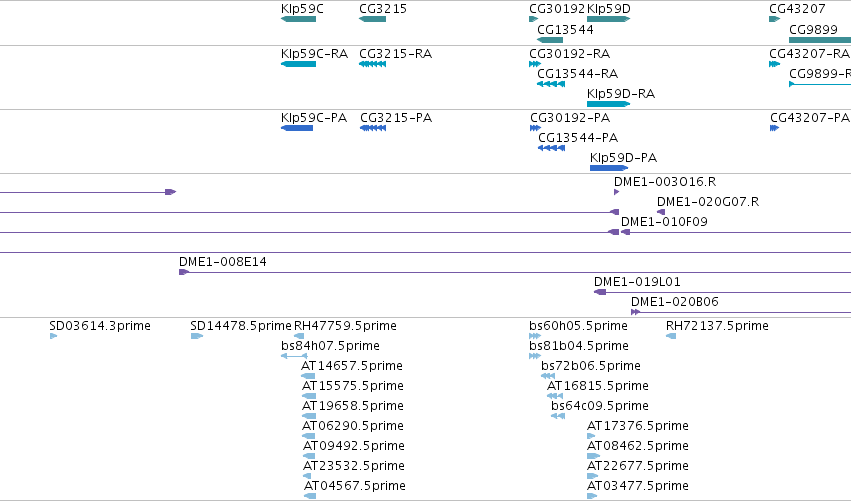Click the AT03477.5prime EST label
851x501 pixels.
(638, 486)
